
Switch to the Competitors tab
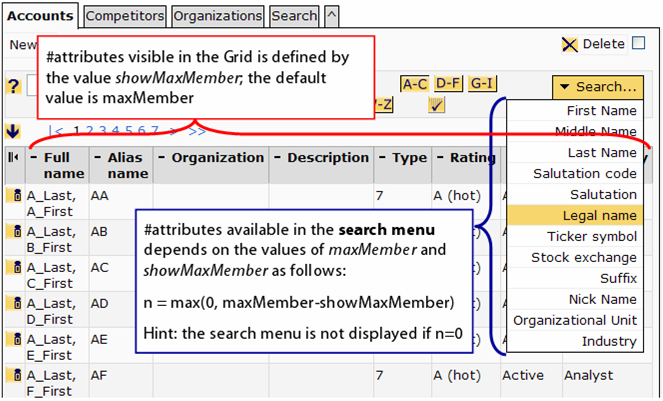pyautogui.click(x=125, y=16)
